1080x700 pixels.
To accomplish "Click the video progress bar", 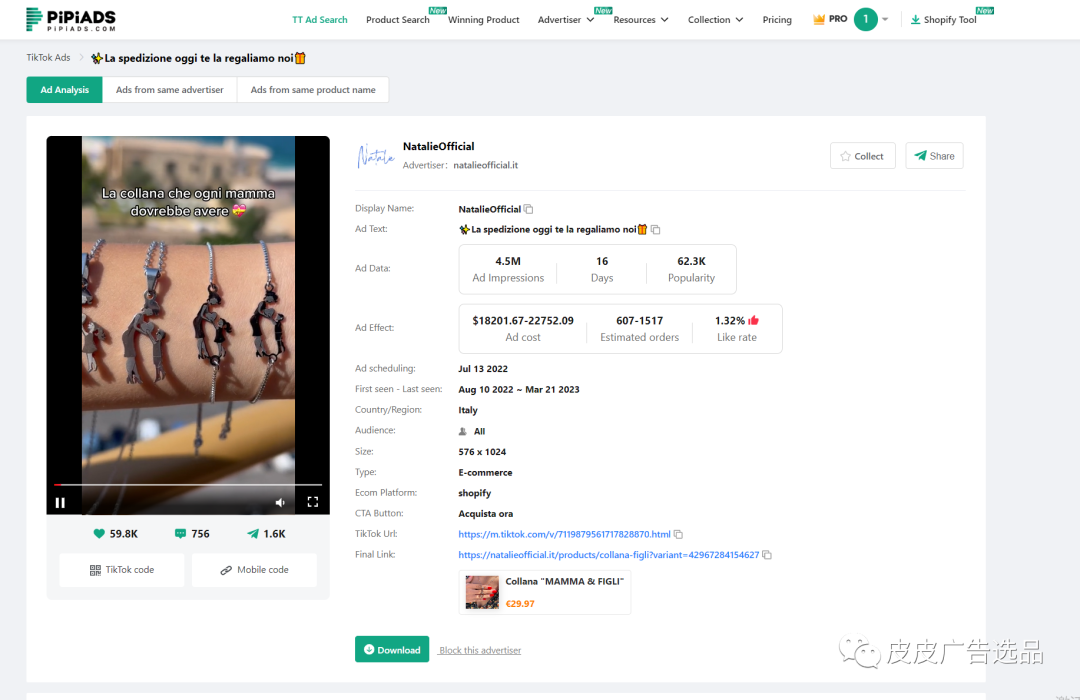I will coord(188,485).
